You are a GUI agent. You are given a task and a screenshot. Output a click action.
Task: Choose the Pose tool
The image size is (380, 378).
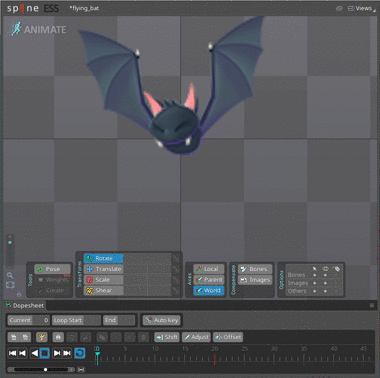pyautogui.click(x=53, y=269)
